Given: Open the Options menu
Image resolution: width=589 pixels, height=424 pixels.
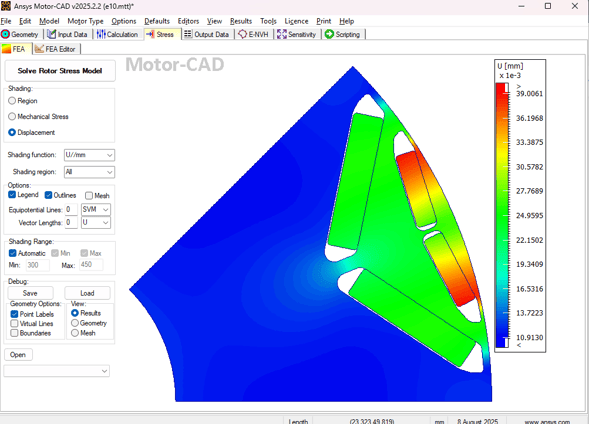Looking at the screenshot, I should [x=124, y=21].
